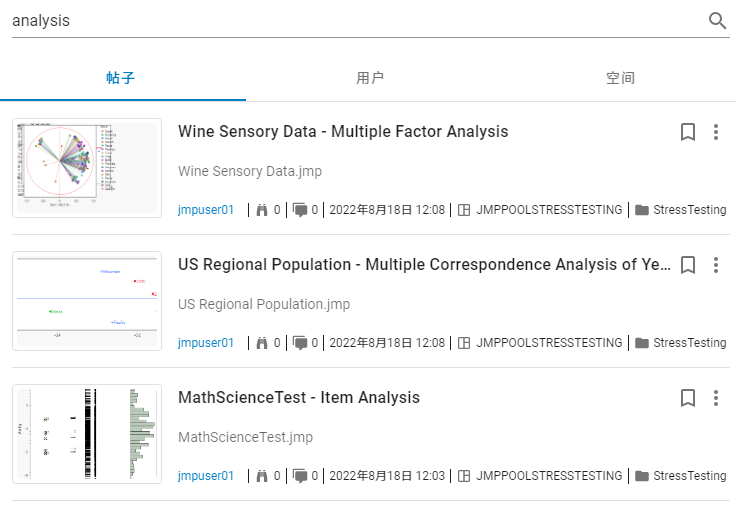736x510 pixels.
Task: Click StressTesting folder on MathScienceTest post
Action: pos(690,476)
